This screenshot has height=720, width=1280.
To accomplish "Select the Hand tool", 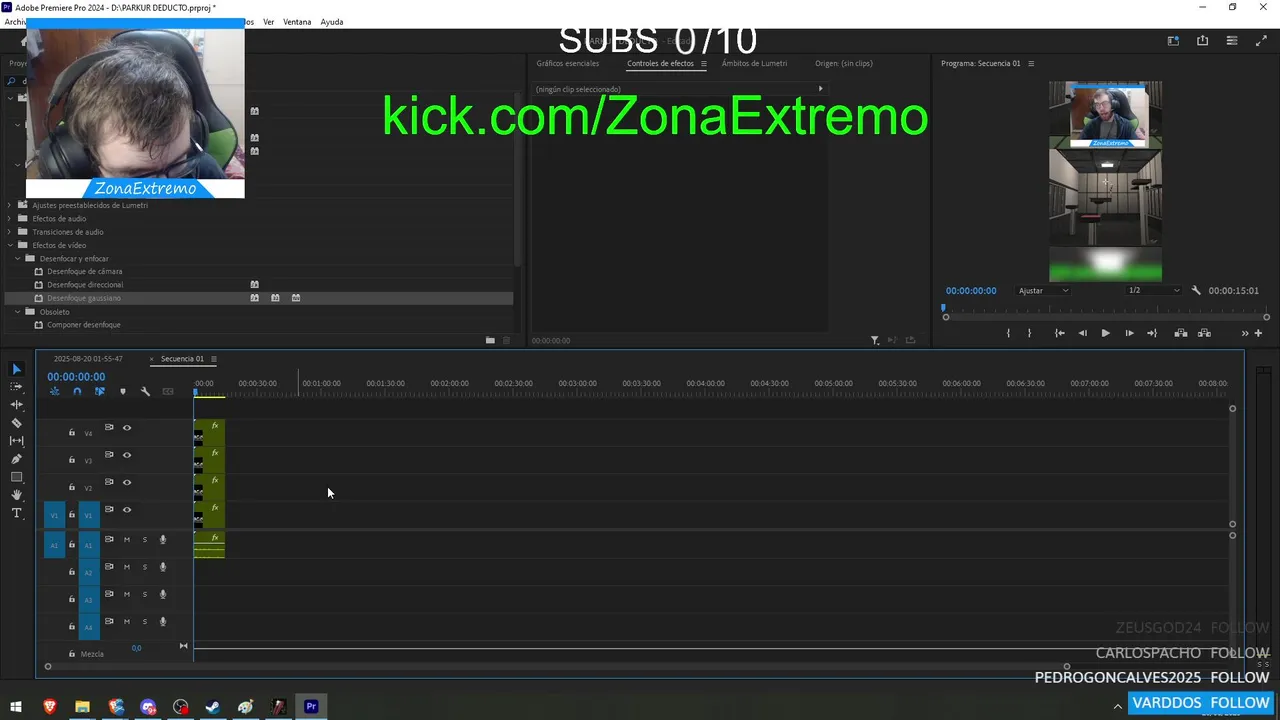I will 16,495.
